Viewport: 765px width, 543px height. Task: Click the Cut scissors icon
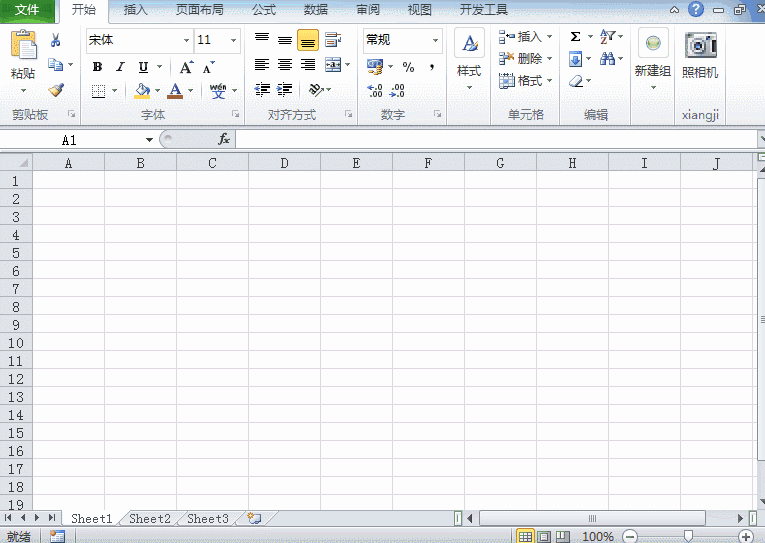pos(55,40)
